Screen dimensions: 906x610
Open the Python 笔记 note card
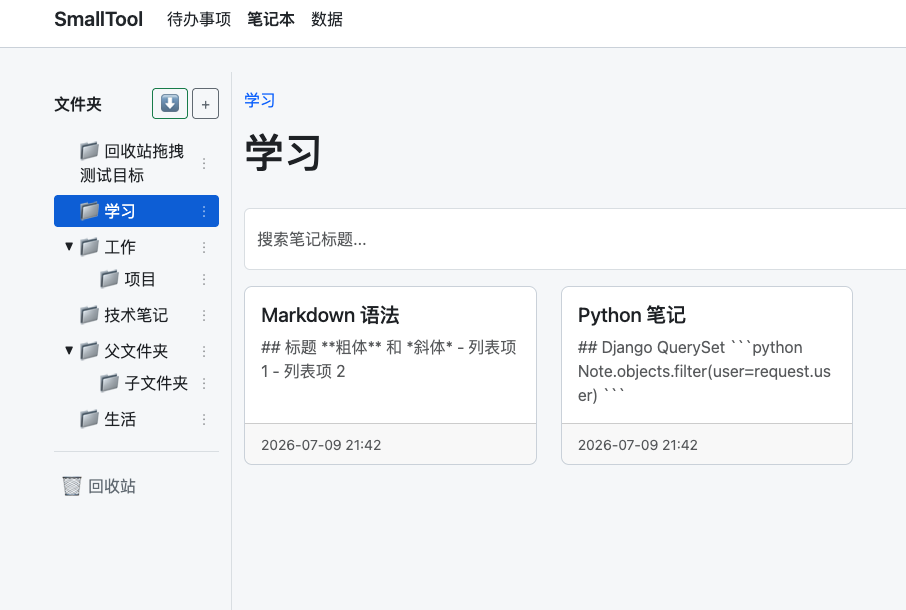[707, 375]
